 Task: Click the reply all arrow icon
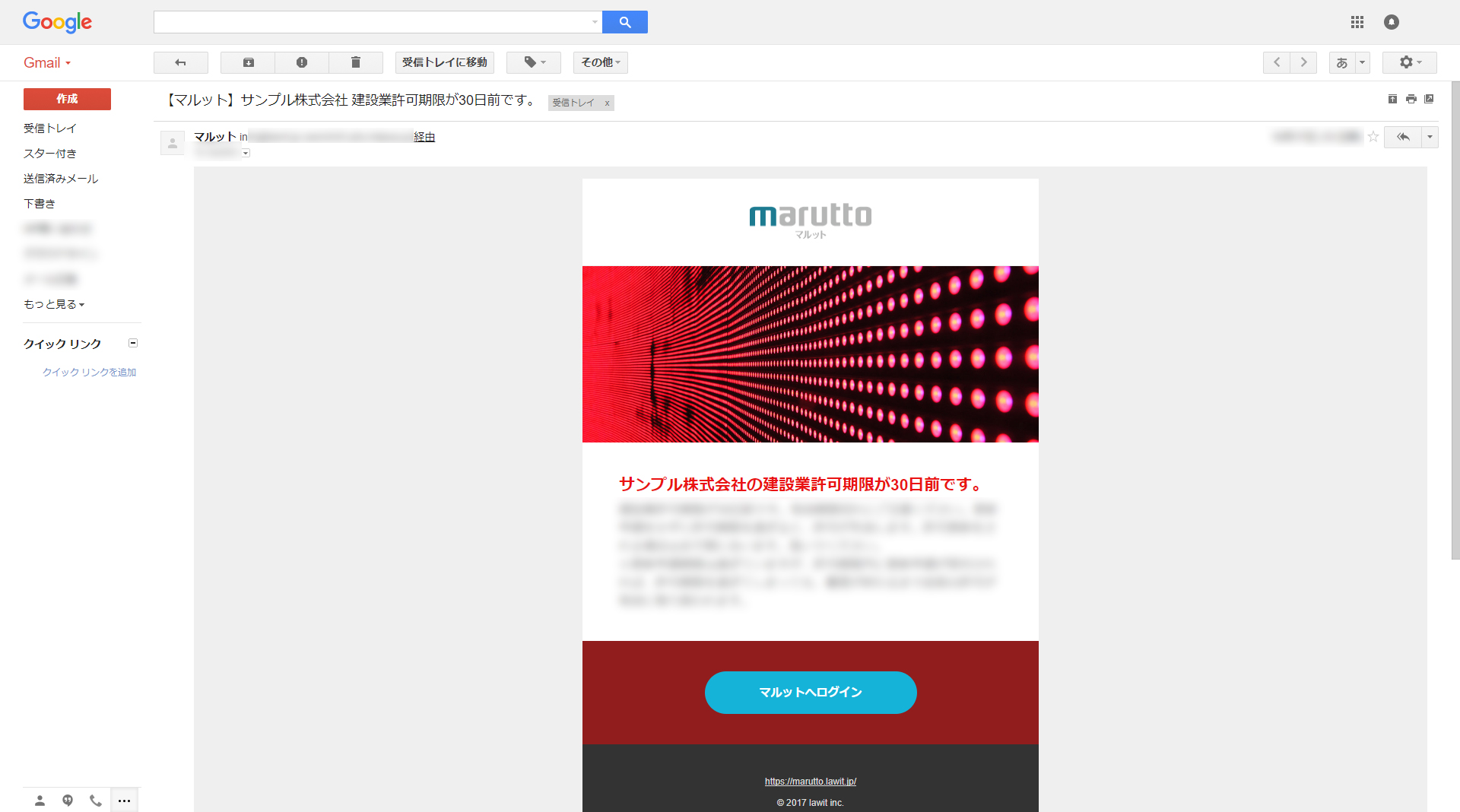coord(1403,137)
